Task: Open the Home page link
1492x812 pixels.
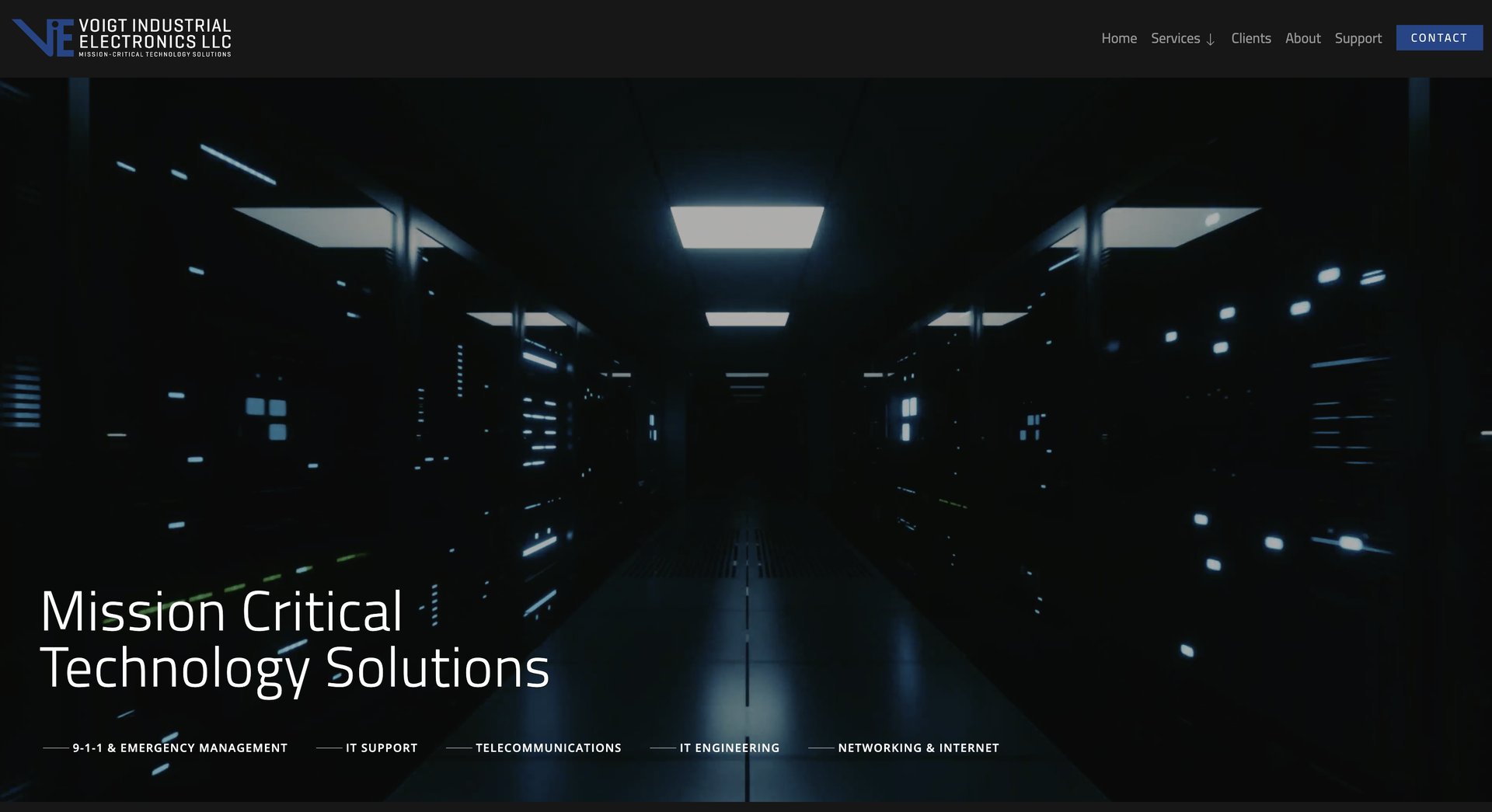Action: 1118,38
